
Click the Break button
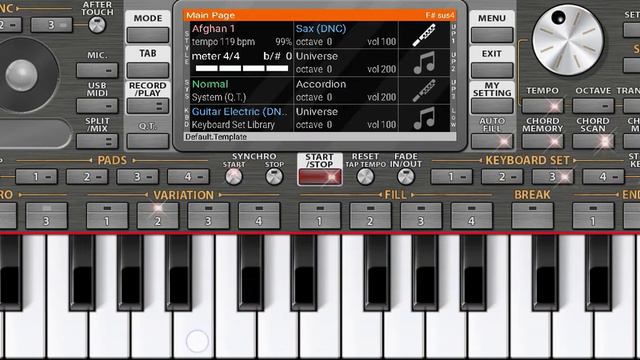[533, 216]
